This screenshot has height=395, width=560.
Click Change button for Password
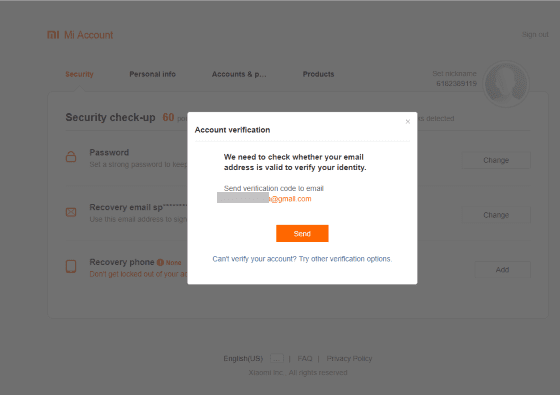[x=496, y=160]
